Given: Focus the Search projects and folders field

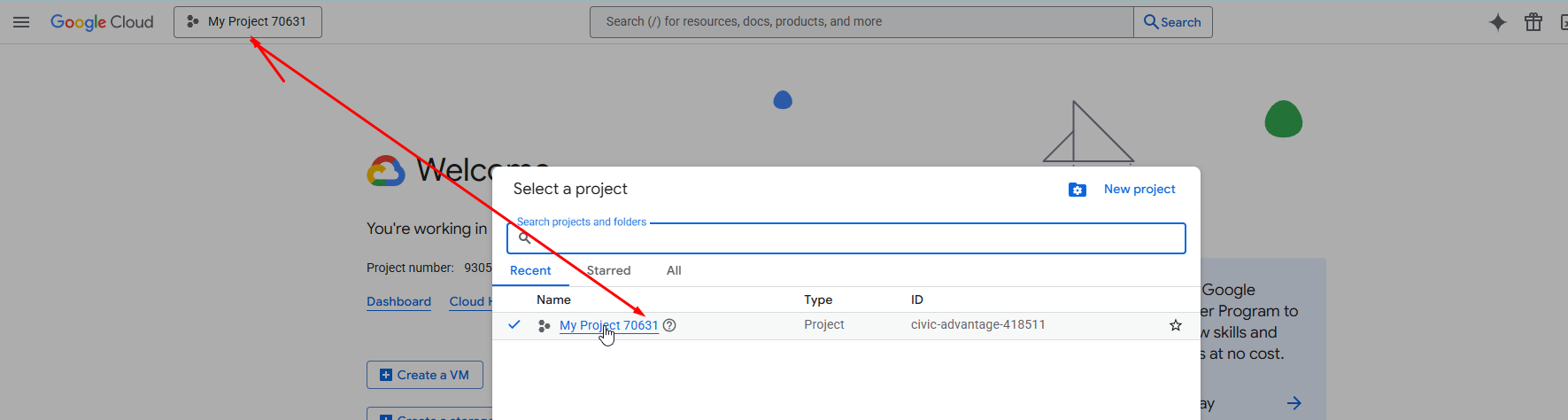Looking at the screenshot, I should [850, 238].
